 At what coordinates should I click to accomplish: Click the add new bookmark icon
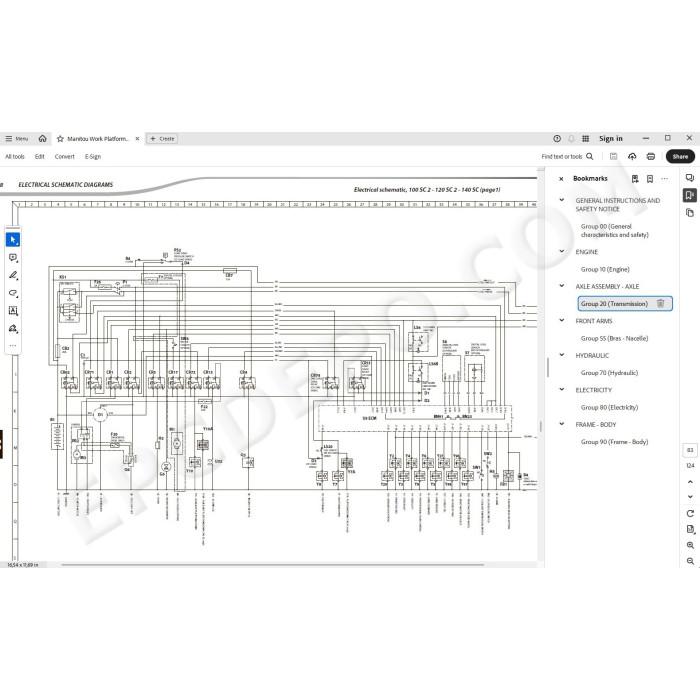pyautogui.click(x=650, y=179)
